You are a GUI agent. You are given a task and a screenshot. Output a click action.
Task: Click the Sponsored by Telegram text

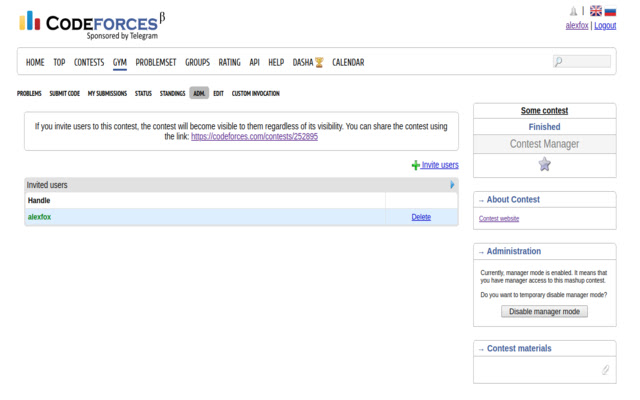(x=122, y=36)
